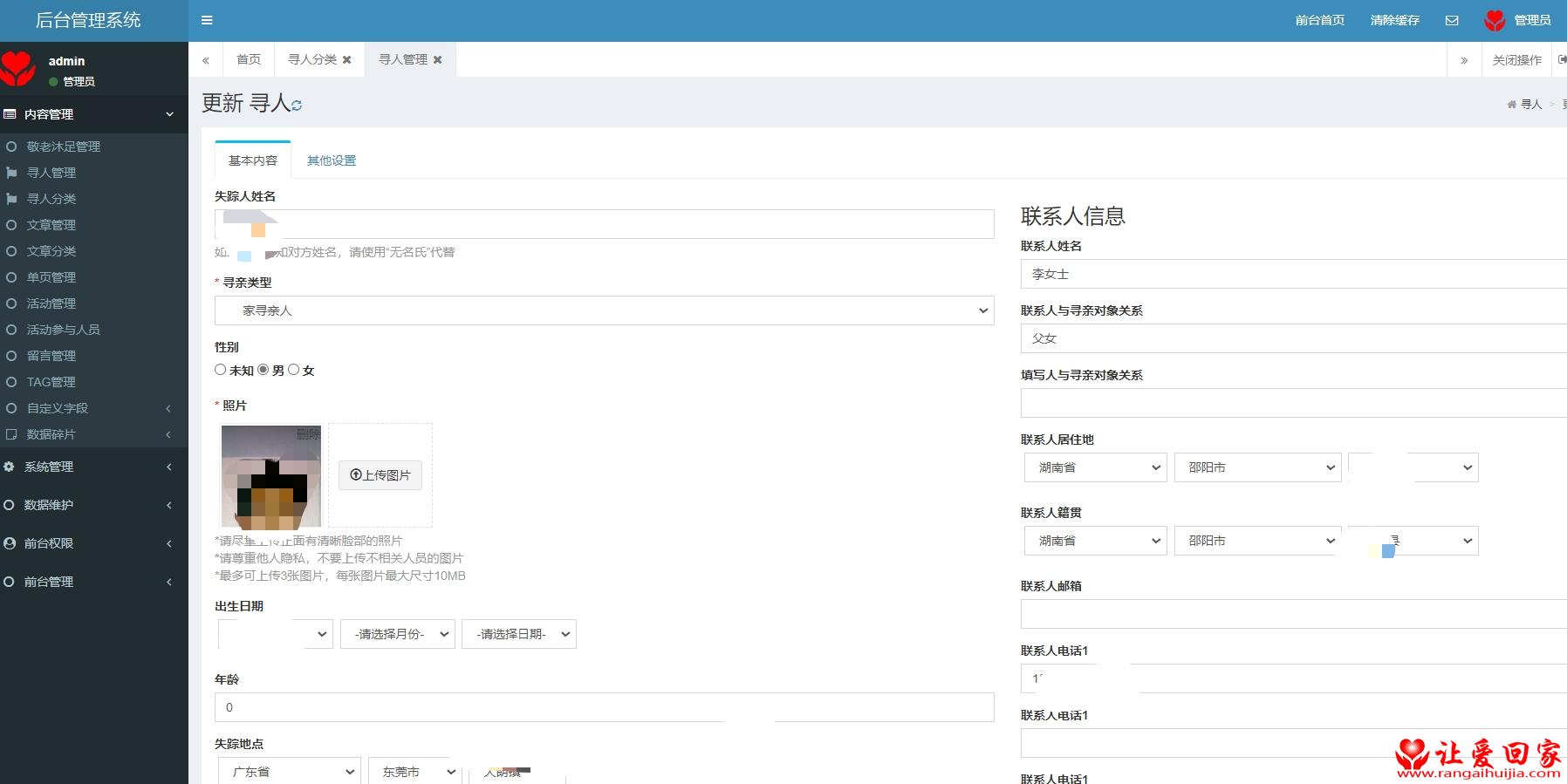Click the circle icon beside 文章管理
This screenshot has width=1567, height=784.
(x=11, y=225)
